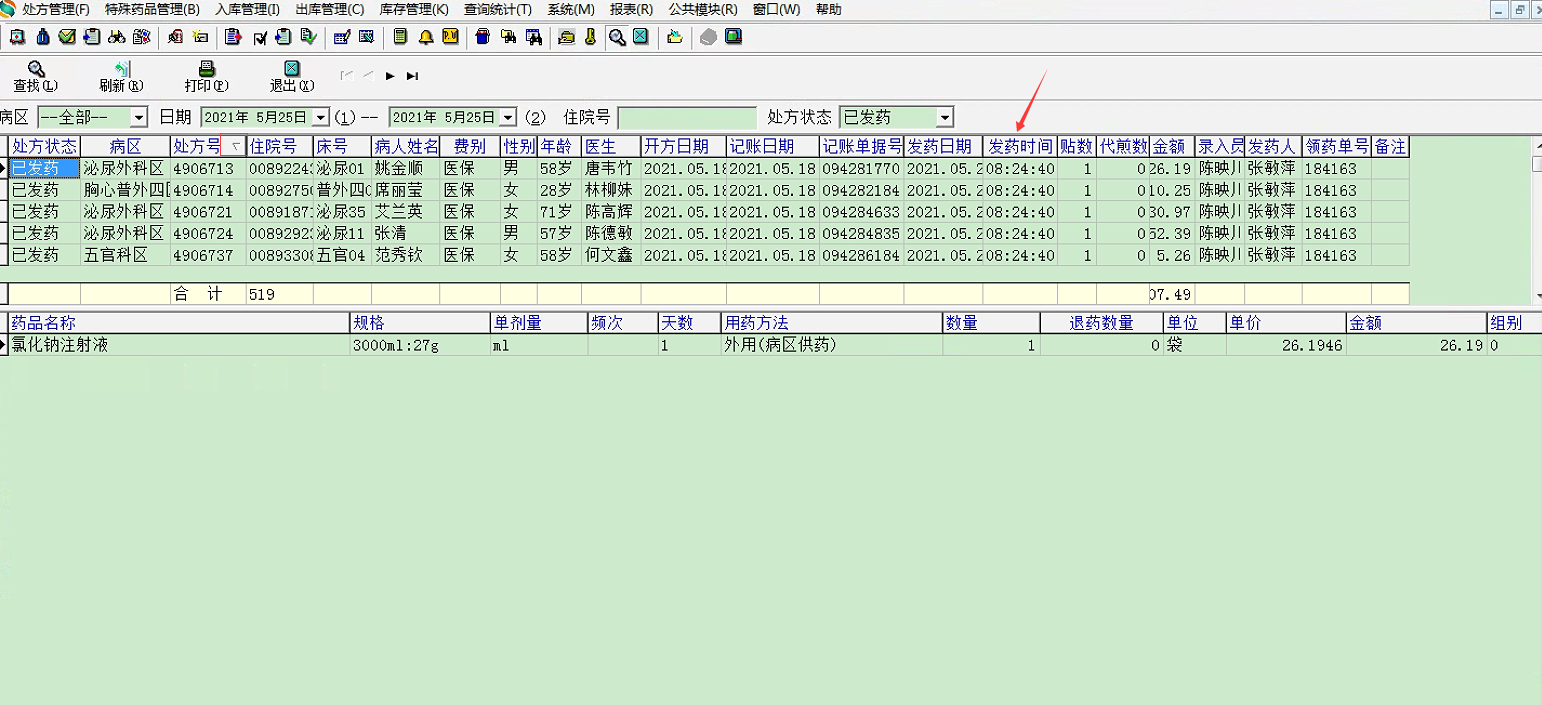Select the row for patient 席丽莹
The height and width of the screenshot is (705, 1542).
709,190
